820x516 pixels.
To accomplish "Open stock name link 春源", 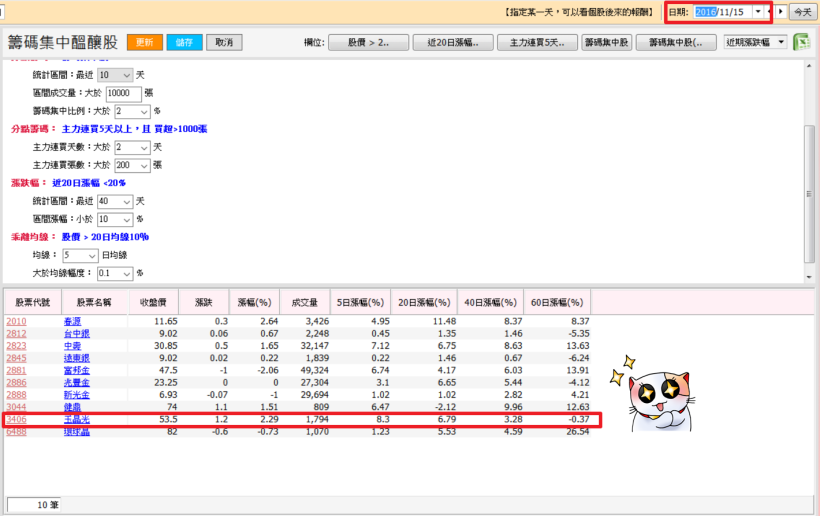I will pos(73,322).
